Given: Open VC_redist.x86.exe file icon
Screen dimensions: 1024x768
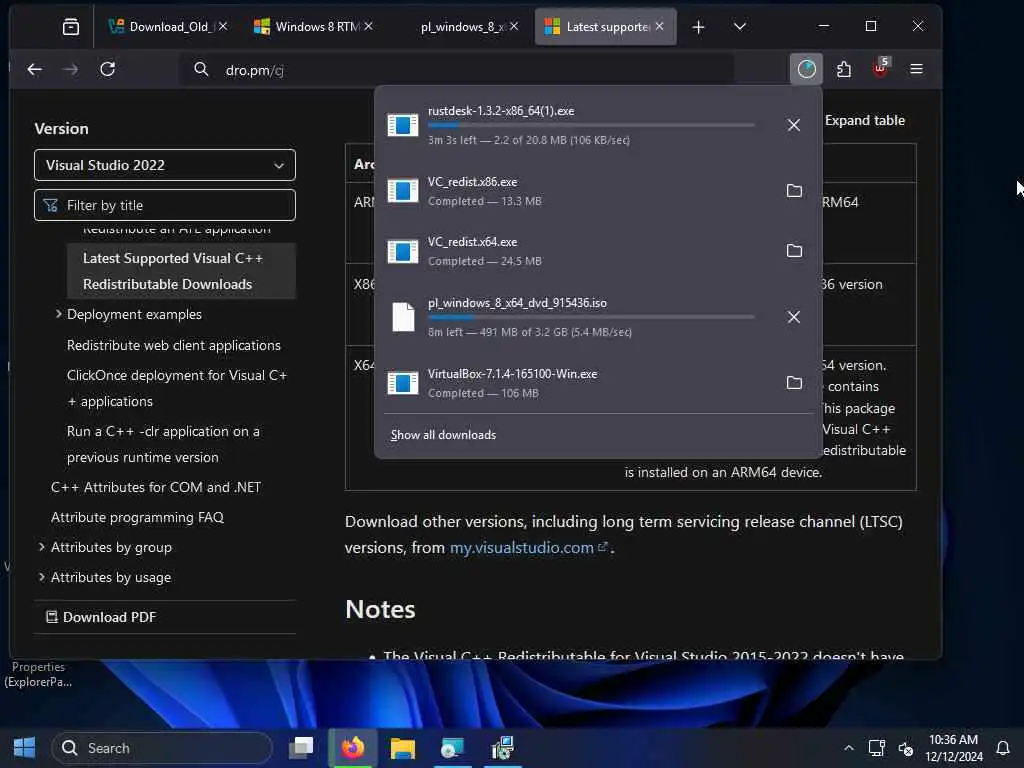Looking at the screenshot, I should pyautogui.click(x=402, y=191).
